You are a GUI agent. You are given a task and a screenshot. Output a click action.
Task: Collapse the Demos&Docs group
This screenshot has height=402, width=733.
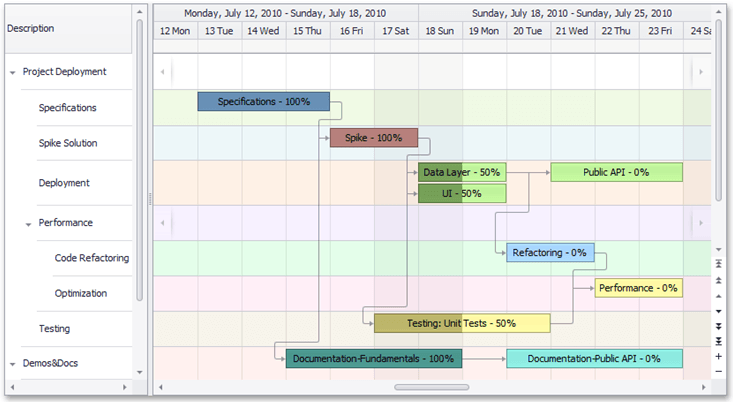point(13,364)
